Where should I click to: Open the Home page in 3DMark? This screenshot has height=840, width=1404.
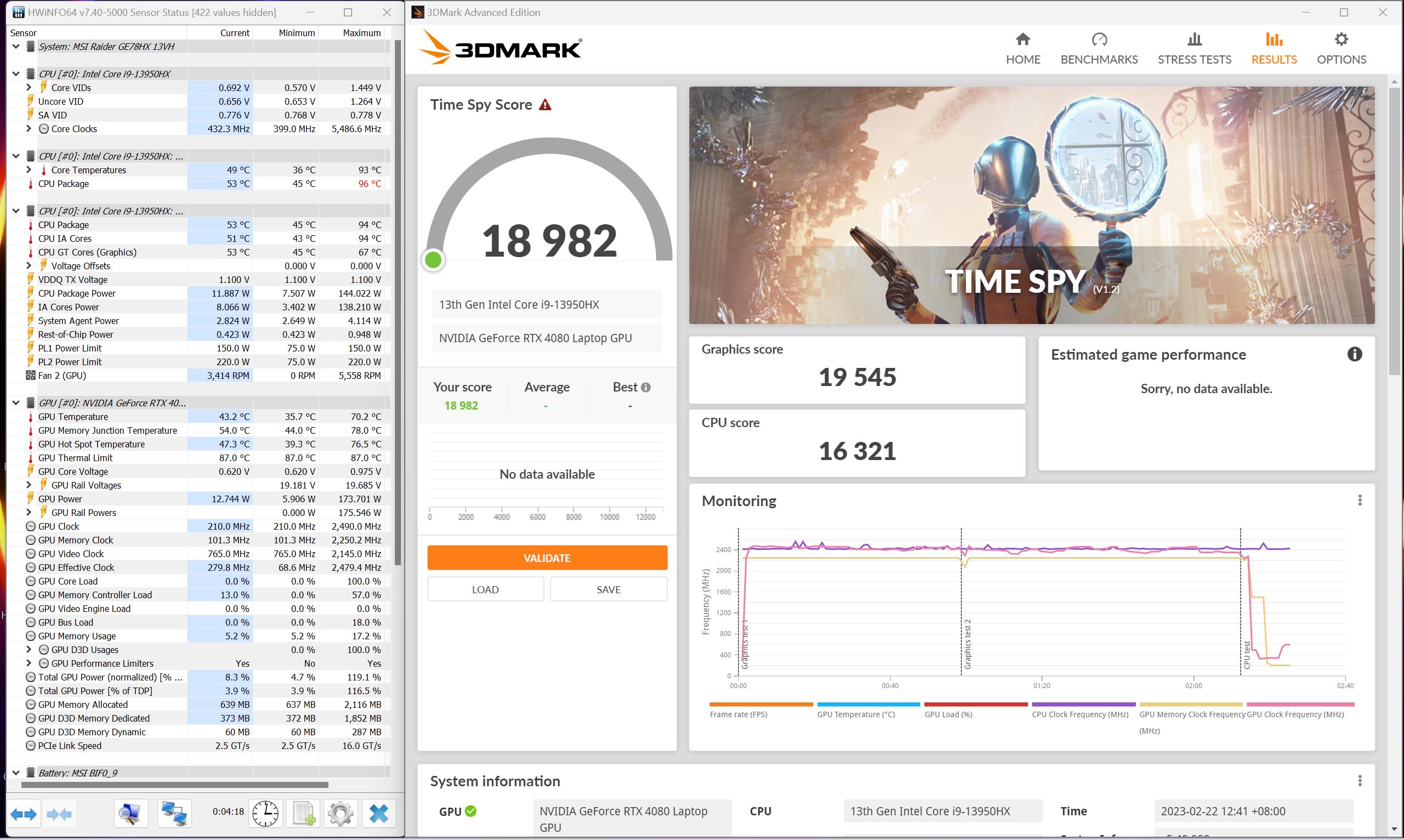point(1022,49)
